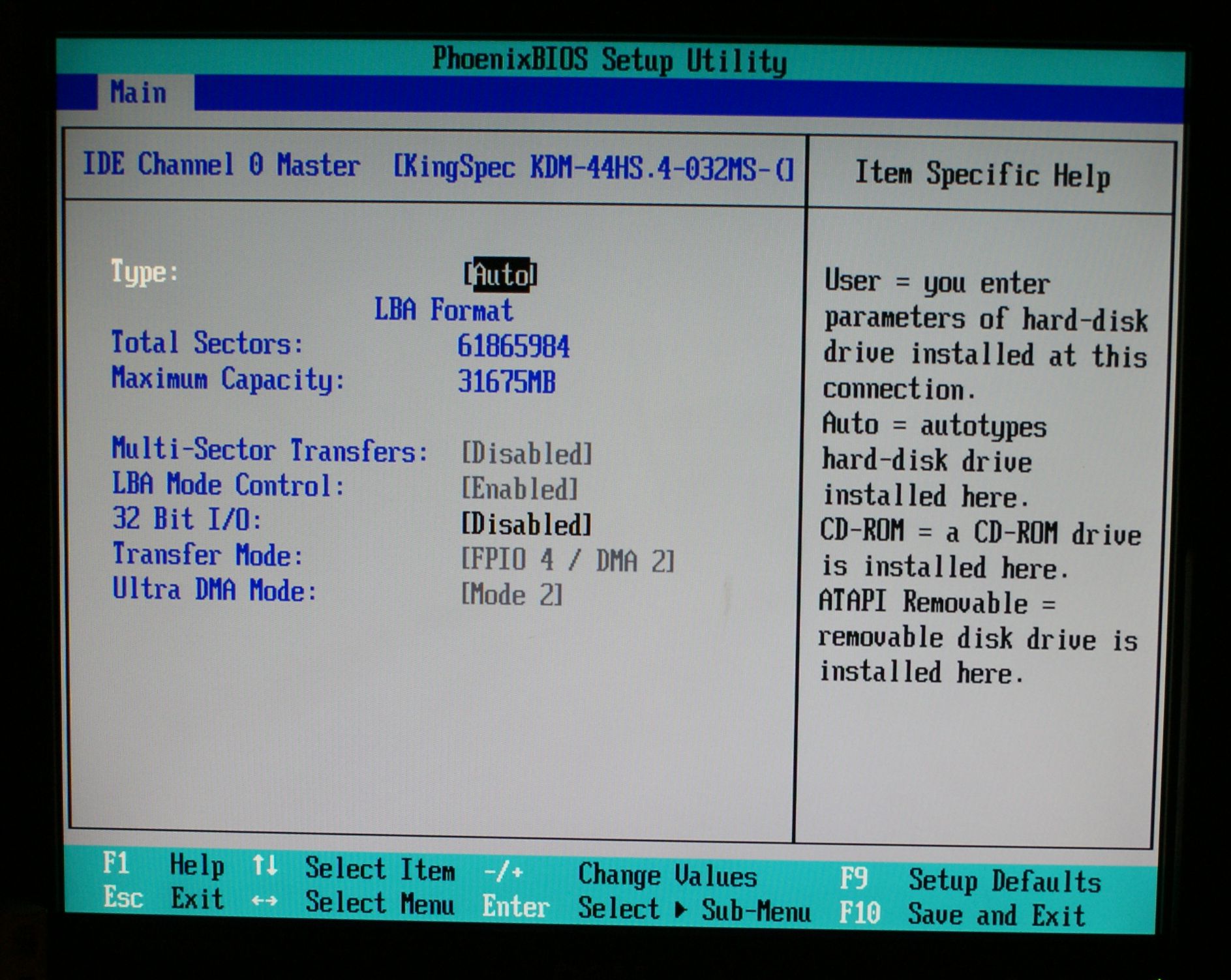Click the F9 Setup Defaults hint

970,880
